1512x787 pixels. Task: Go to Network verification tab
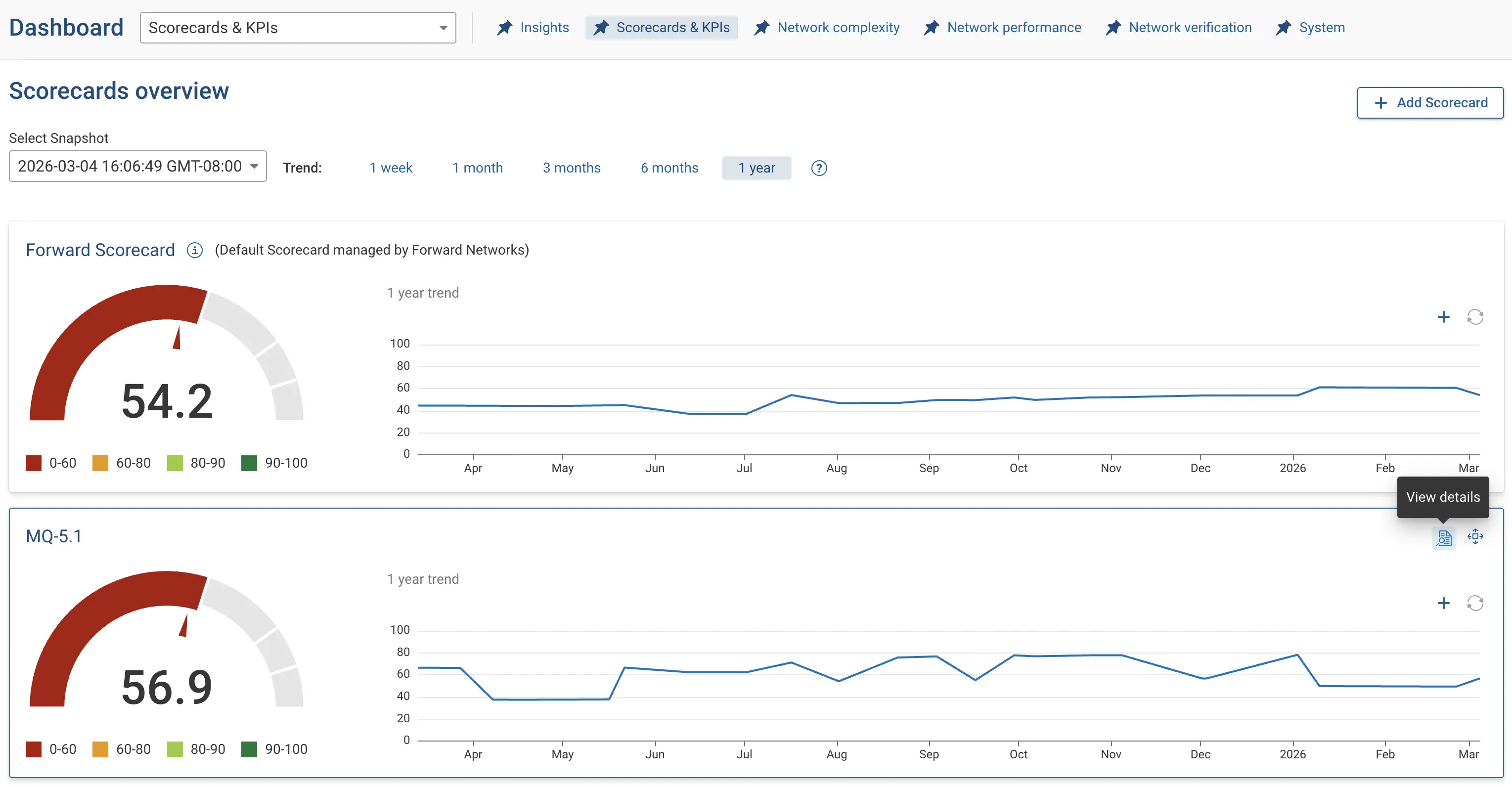point(1178,28)
